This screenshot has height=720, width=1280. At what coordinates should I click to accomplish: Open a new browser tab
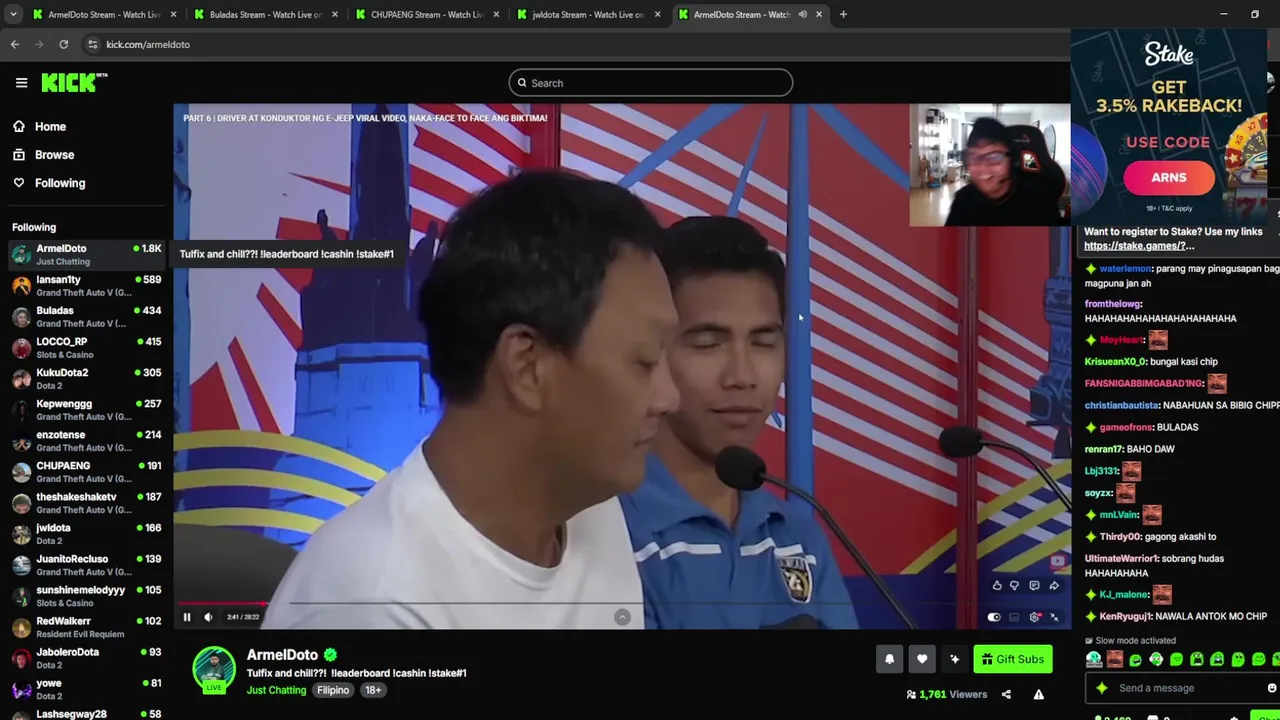(843, 15)
